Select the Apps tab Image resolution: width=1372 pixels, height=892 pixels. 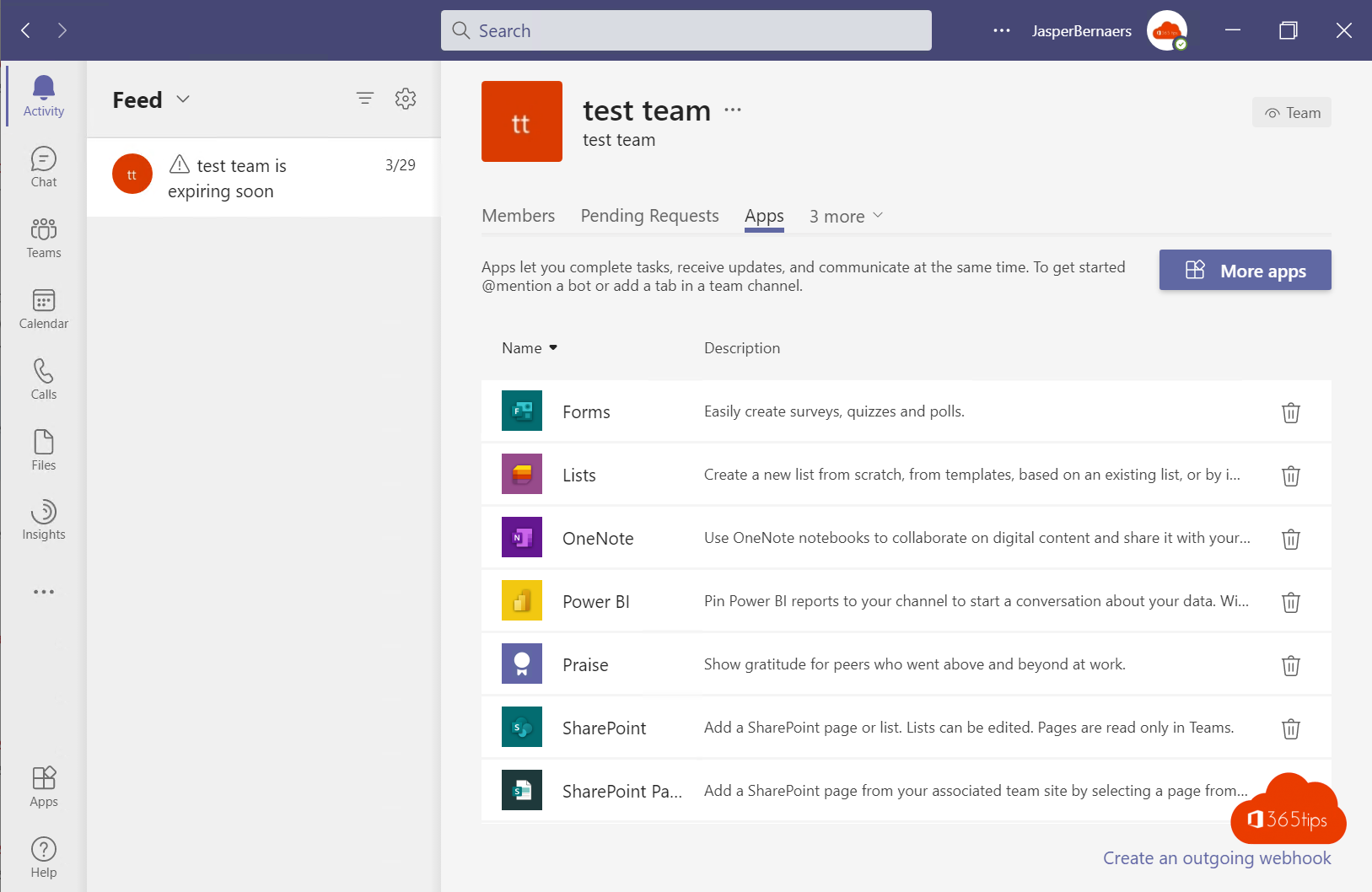(764, 216)
